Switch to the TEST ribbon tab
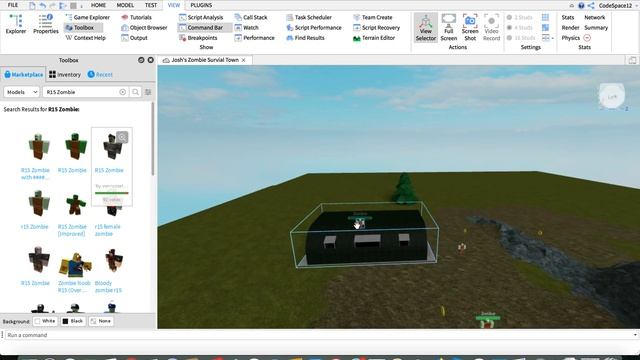640x360 pixels. coord(151,5)
